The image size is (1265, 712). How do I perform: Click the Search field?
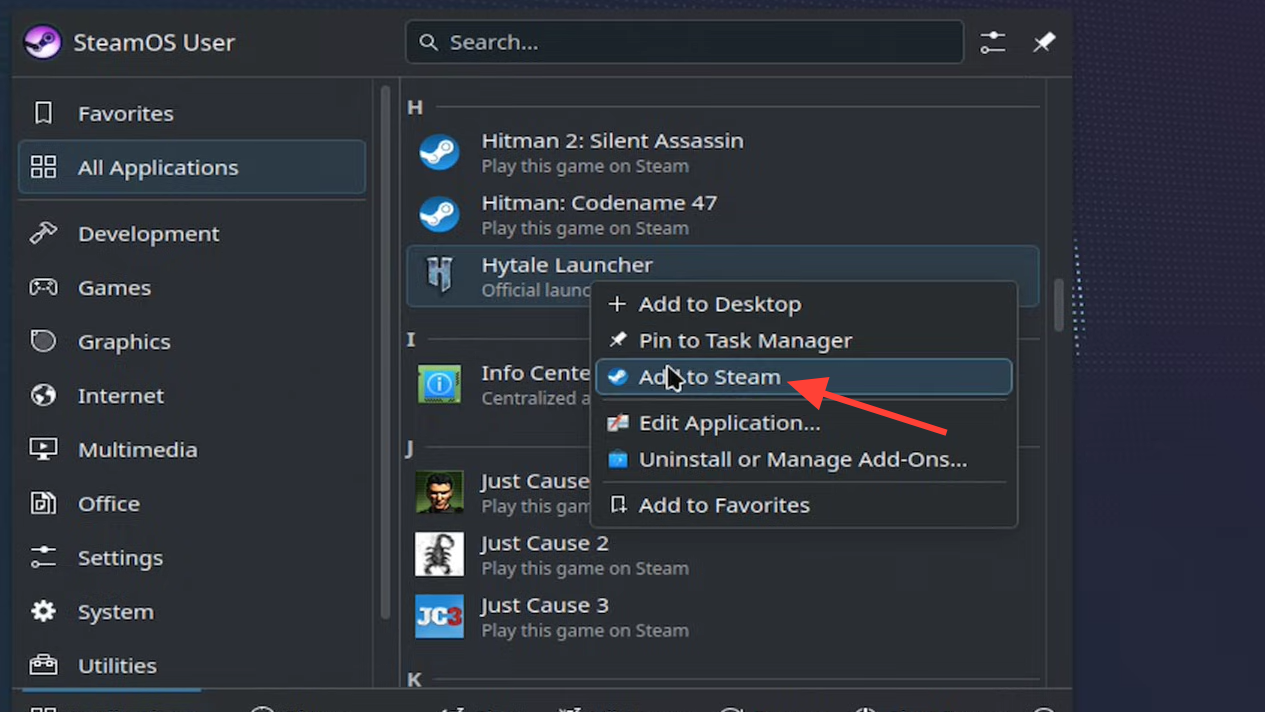click(685, 42)
